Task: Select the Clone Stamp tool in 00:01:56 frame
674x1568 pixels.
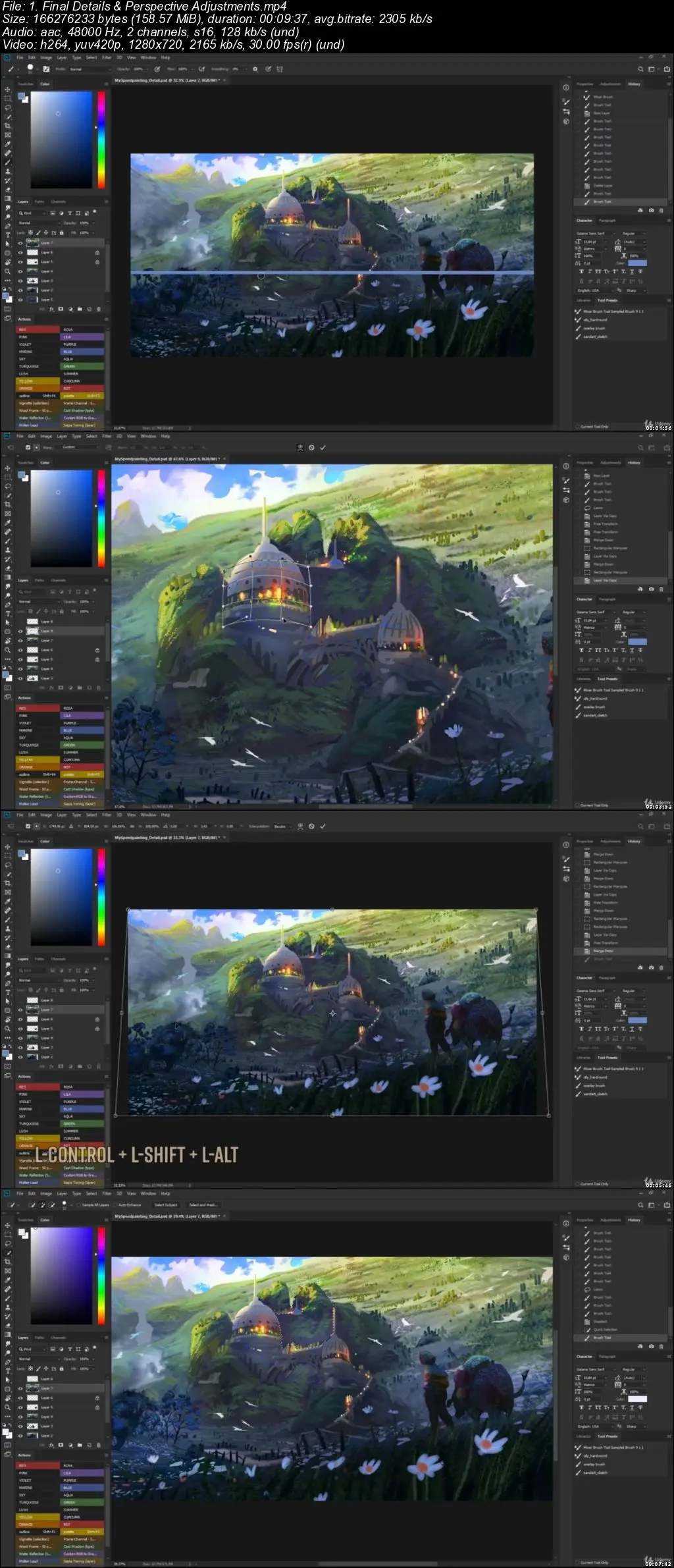Action: pos(7,171)
